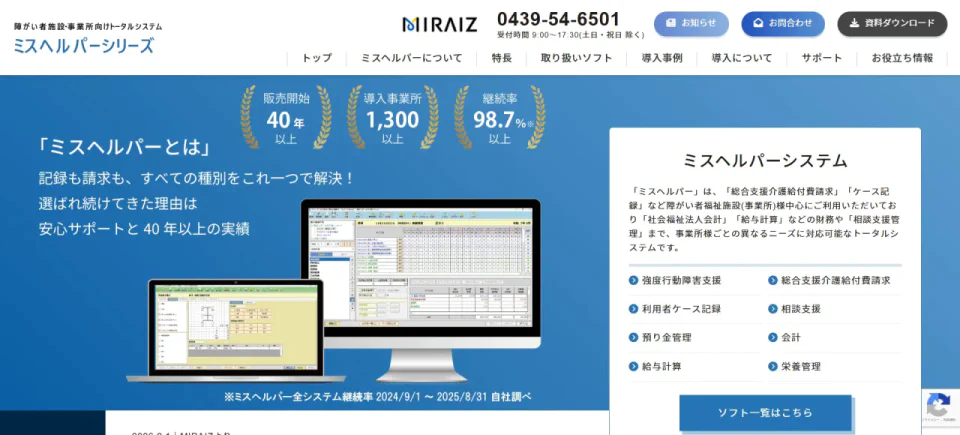Screen dimensions: 960x435
Task: Click the arrow icon beside 相談支援
Action: click(x=773, y=309)
